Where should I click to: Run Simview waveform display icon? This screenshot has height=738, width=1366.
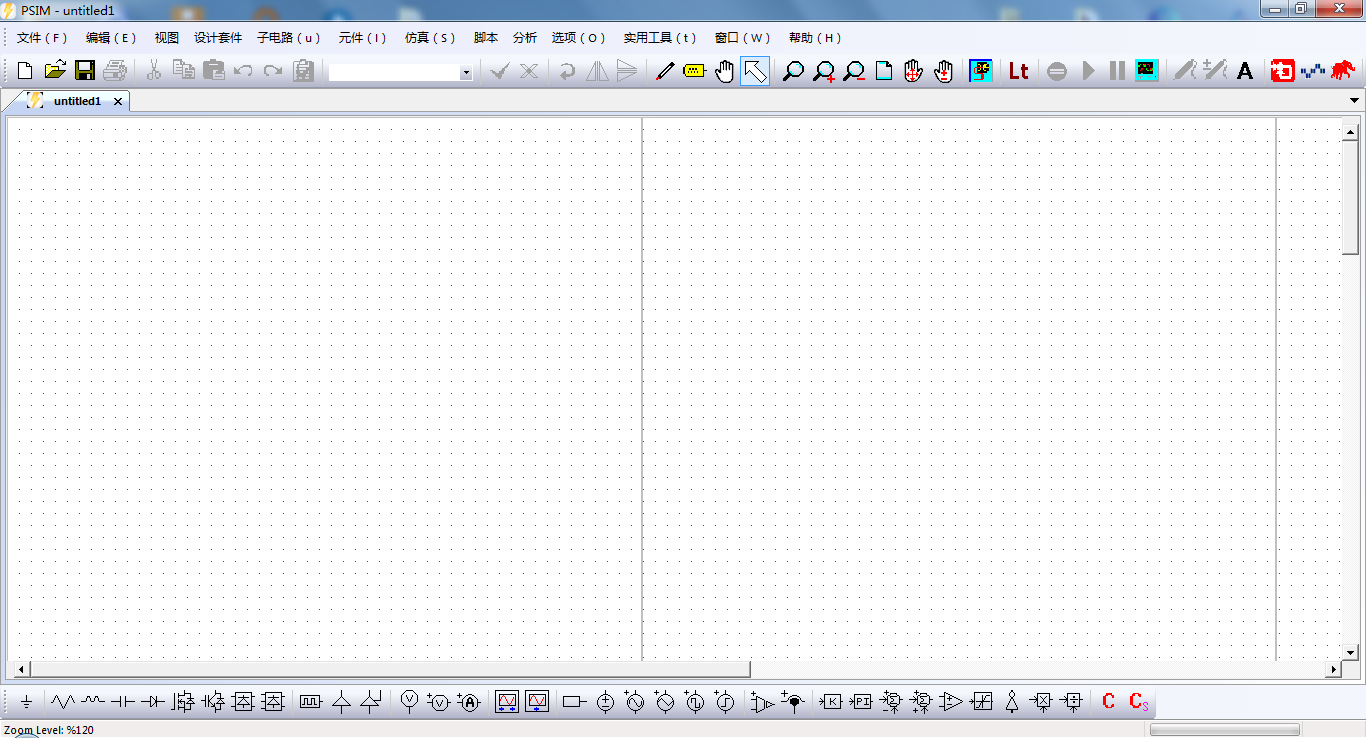point(1147,71)
